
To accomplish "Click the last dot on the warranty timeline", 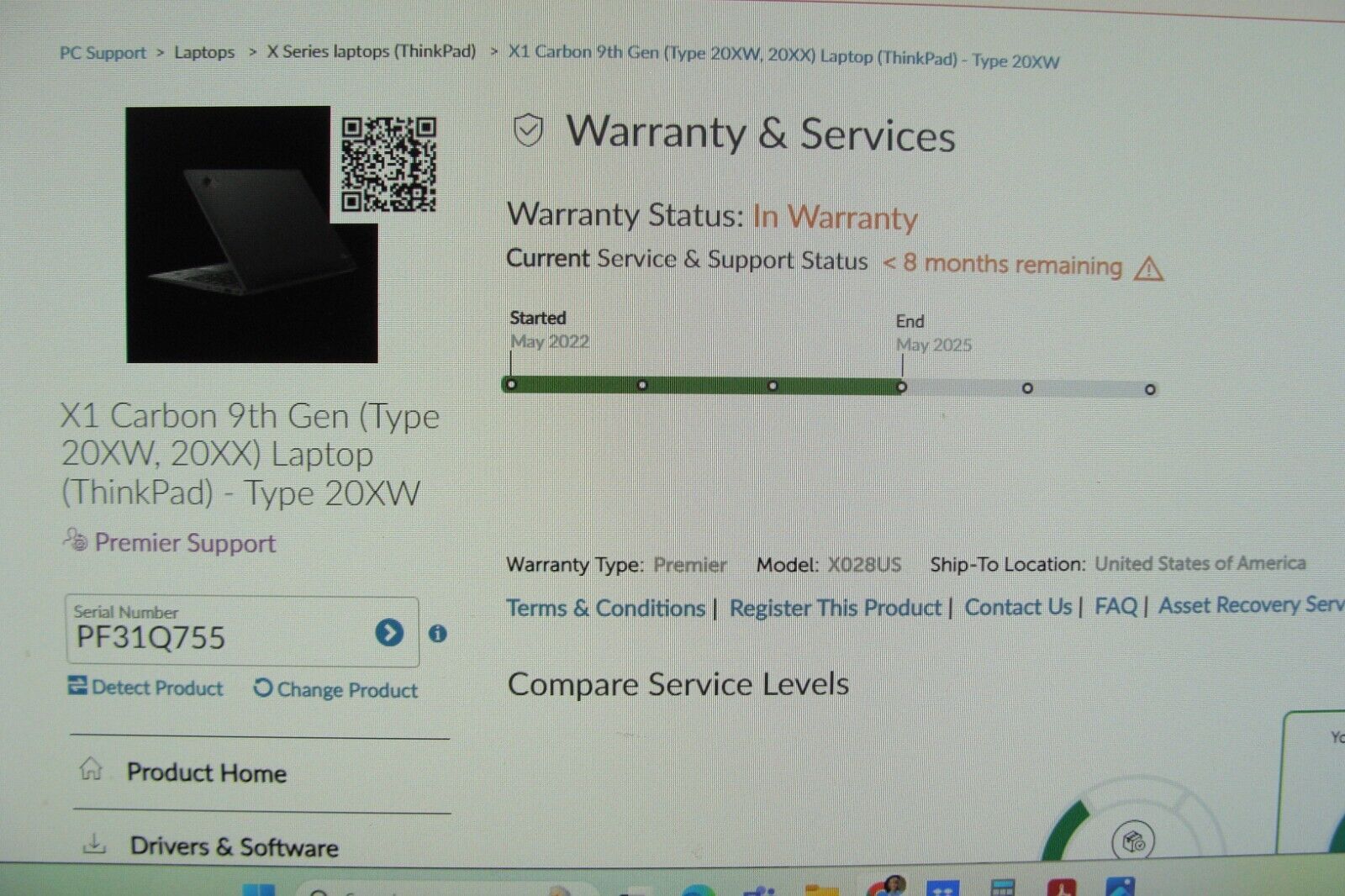I will coord(1150,389).
